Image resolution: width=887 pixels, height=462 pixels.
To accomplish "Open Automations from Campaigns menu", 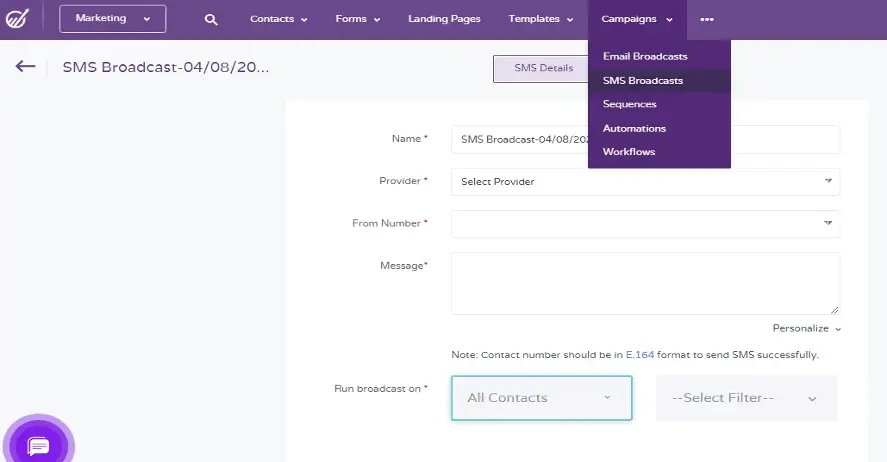I will pyautogui.click(x=634, y=128).
